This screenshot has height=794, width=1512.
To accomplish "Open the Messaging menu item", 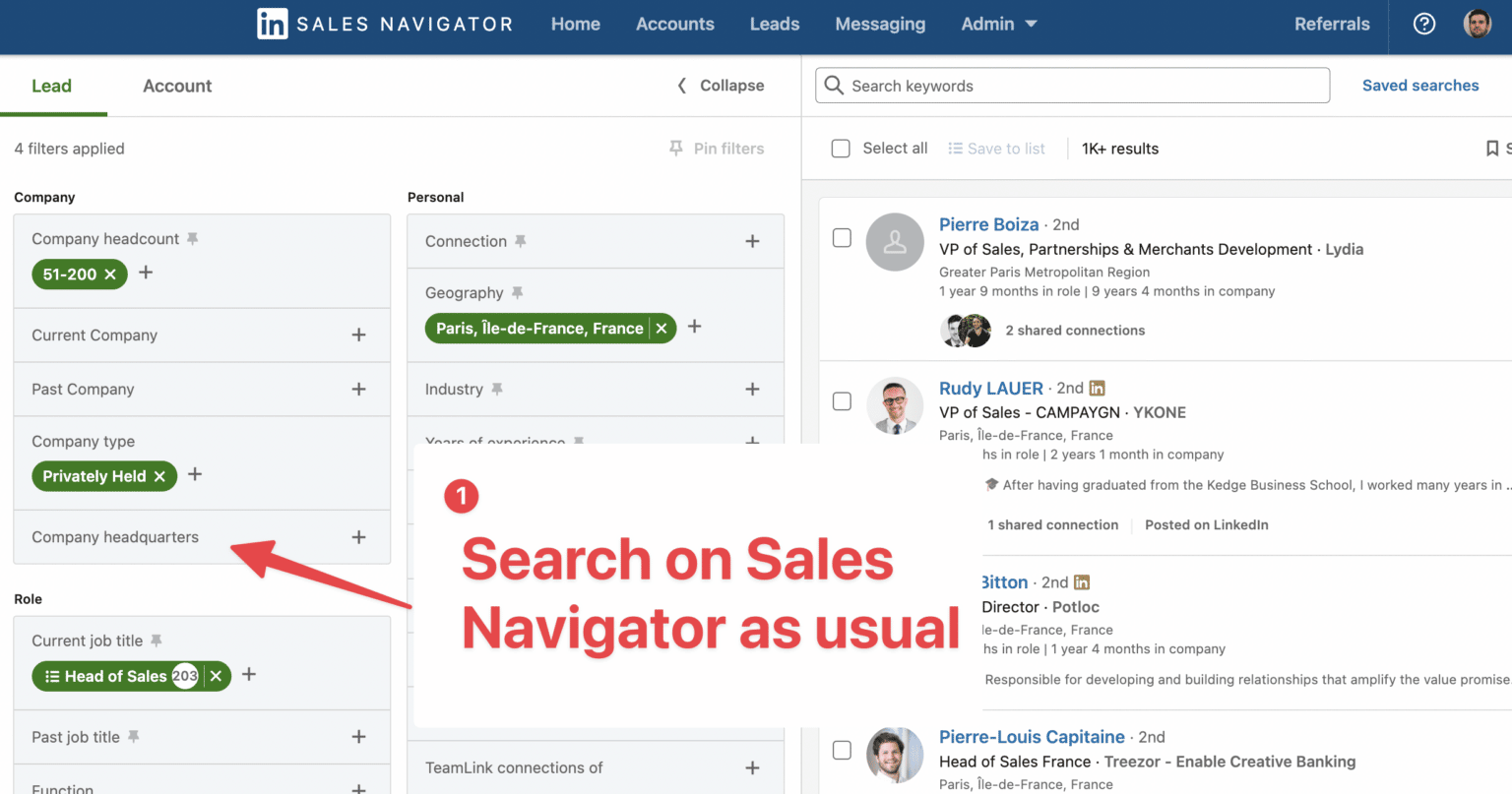I will coord(879,24).
